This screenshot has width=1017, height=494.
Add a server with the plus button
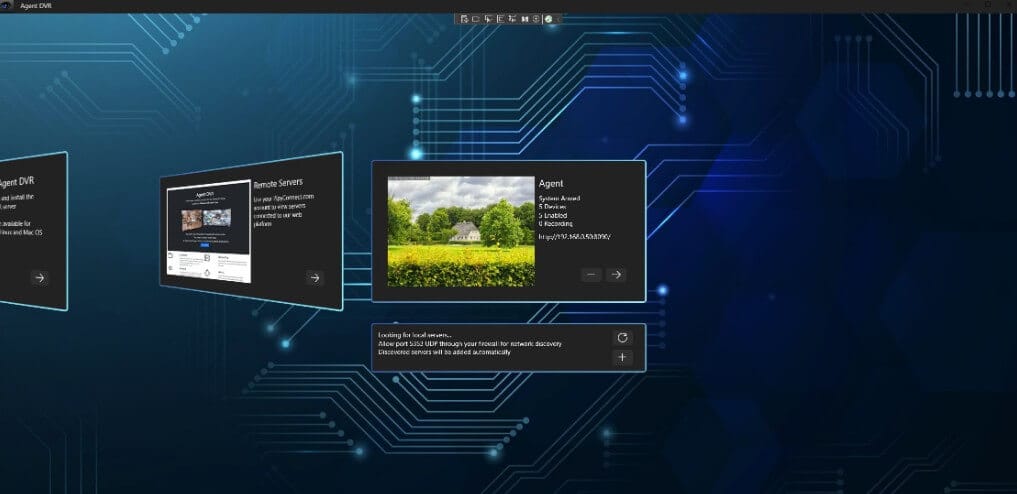tap(622, 358)
